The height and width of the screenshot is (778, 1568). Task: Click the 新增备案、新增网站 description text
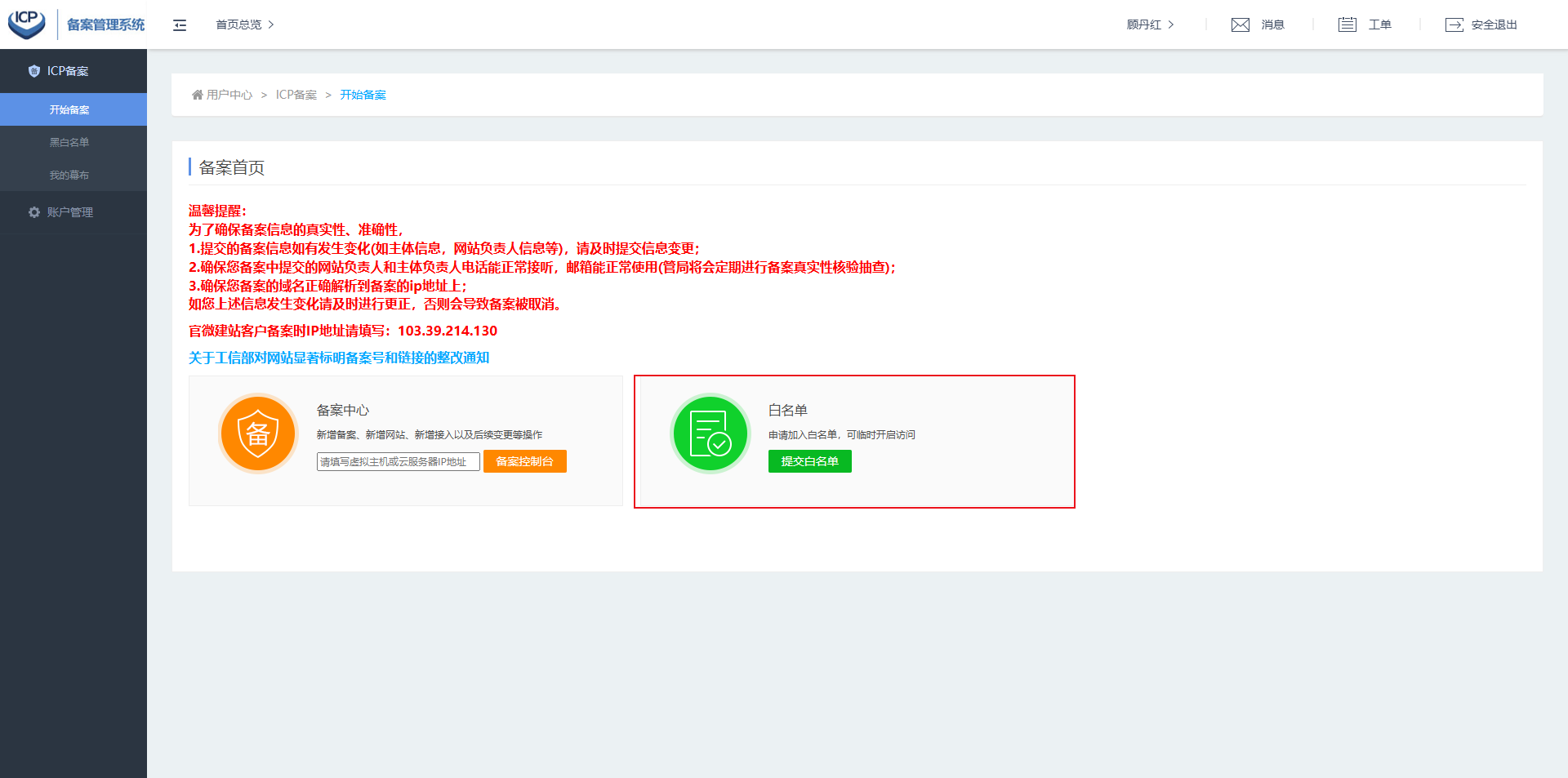pyautogui.click(x=430, y=435)
